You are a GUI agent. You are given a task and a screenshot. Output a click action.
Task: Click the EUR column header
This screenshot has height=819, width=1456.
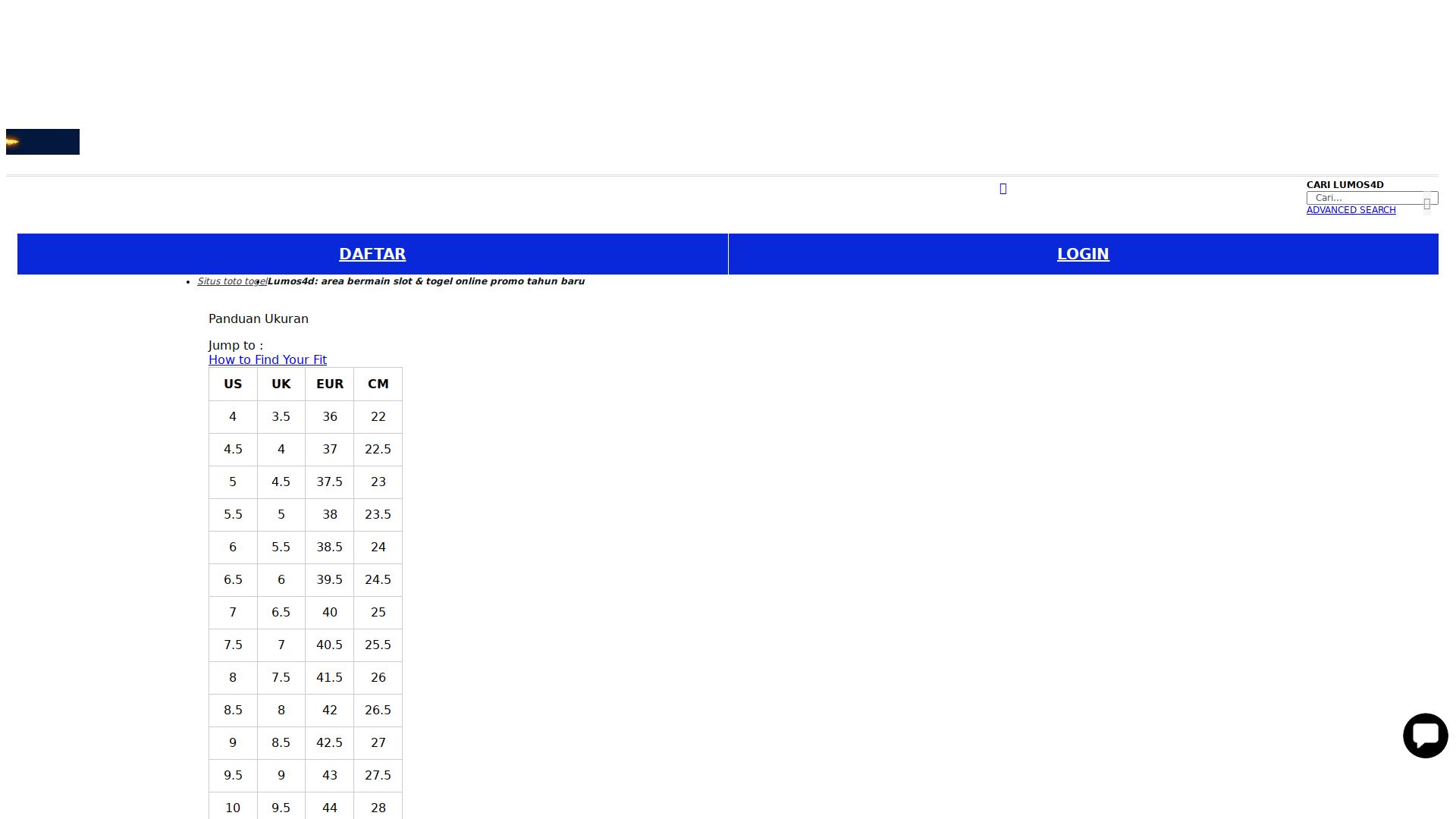coord(329,384)
